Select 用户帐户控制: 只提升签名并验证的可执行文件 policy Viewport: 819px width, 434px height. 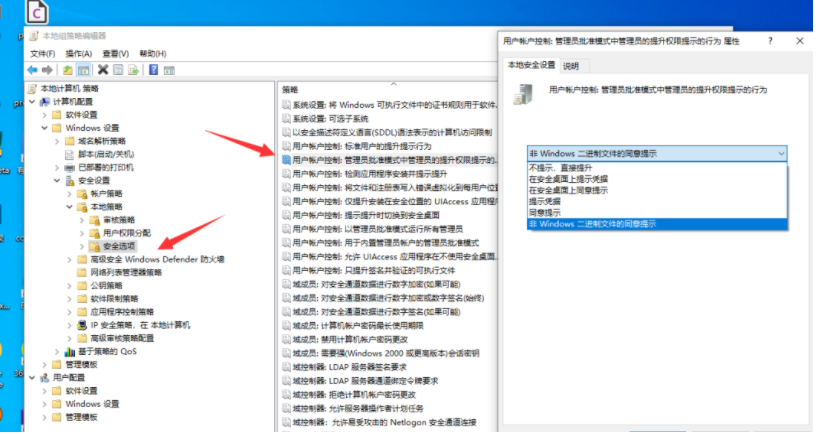[x=373, y=271]
